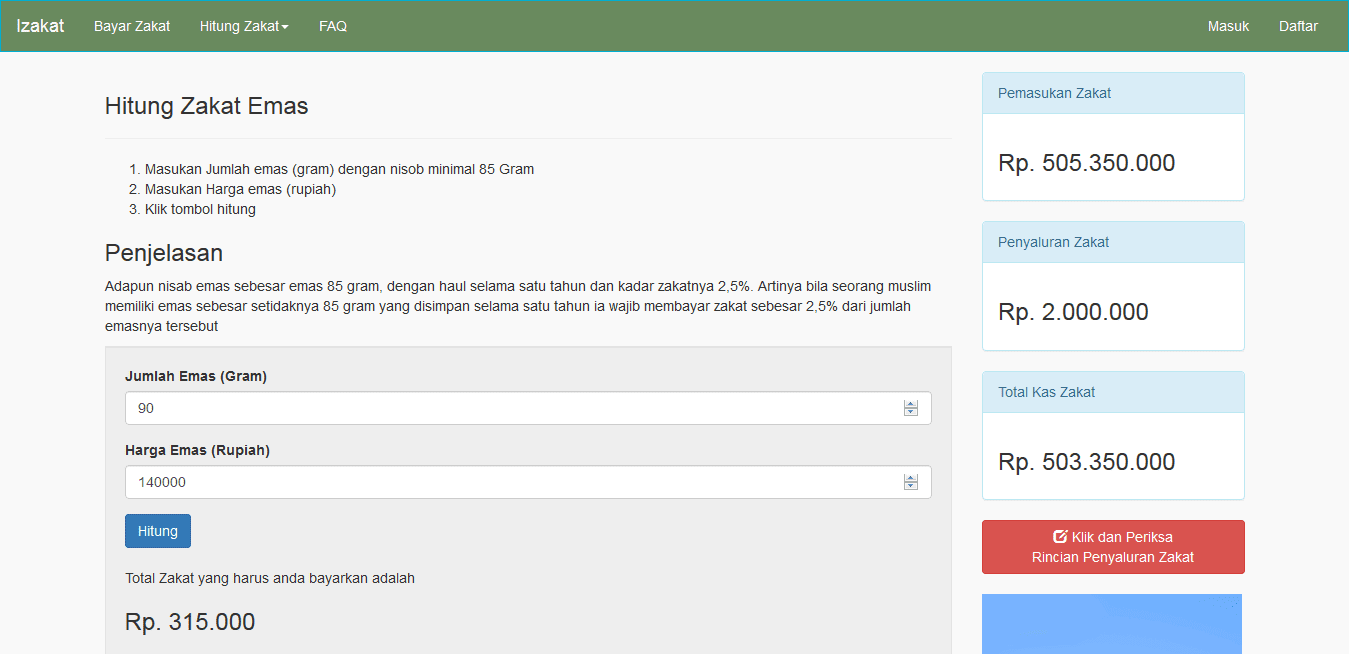Click the down arrow spinner on Harga Emas
Screen dimensions: 1349x654
click(910, 487)
